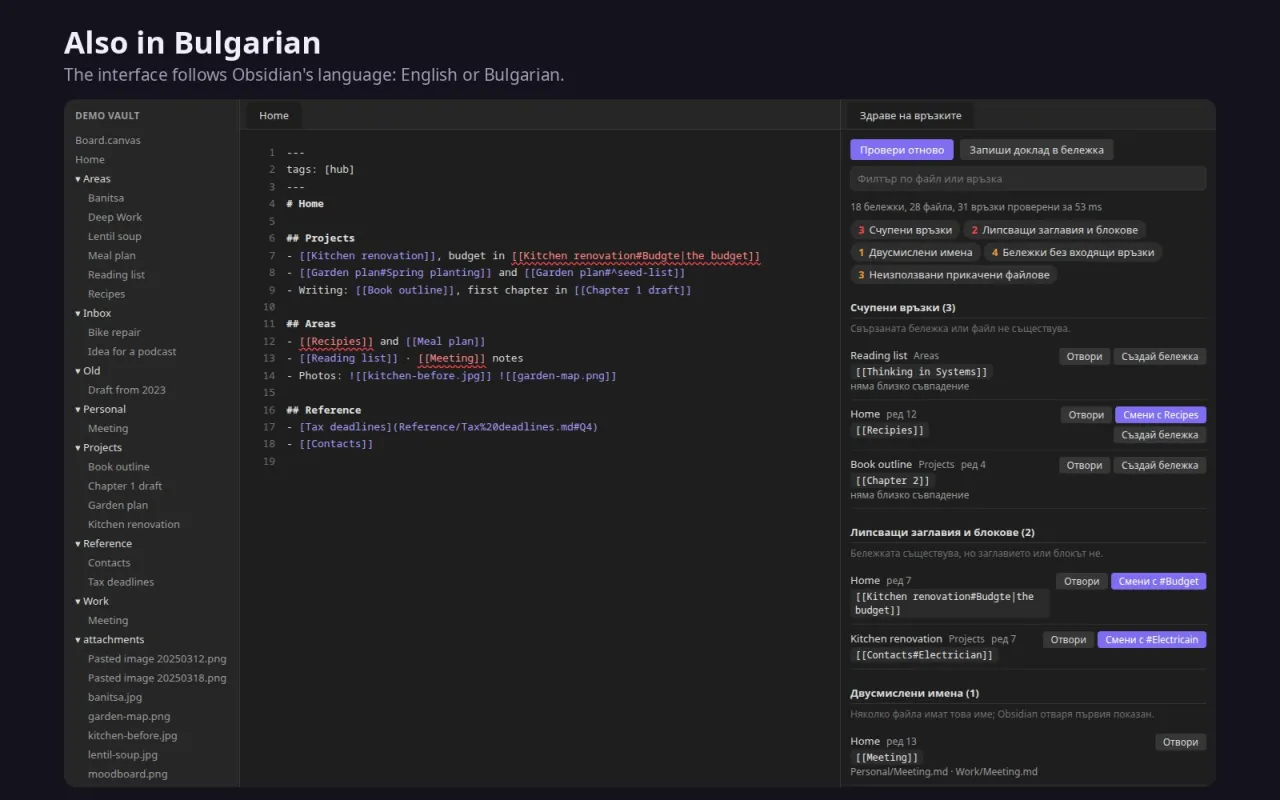Collapse the Personal folder

click(100, 409)
